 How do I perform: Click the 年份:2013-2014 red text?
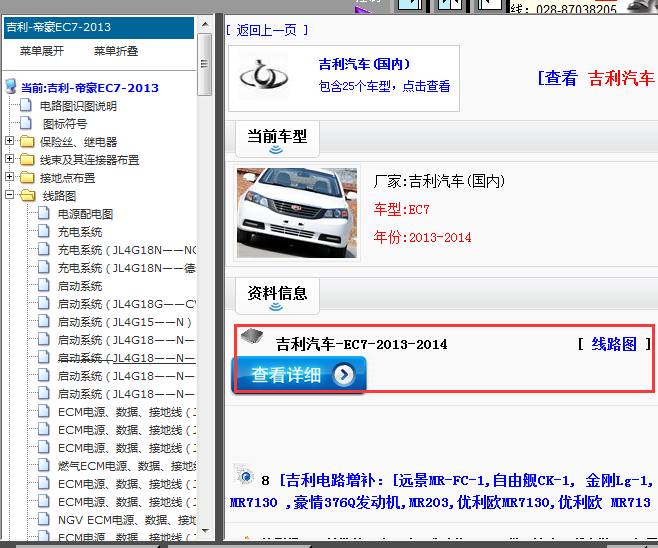coord(423,237)
